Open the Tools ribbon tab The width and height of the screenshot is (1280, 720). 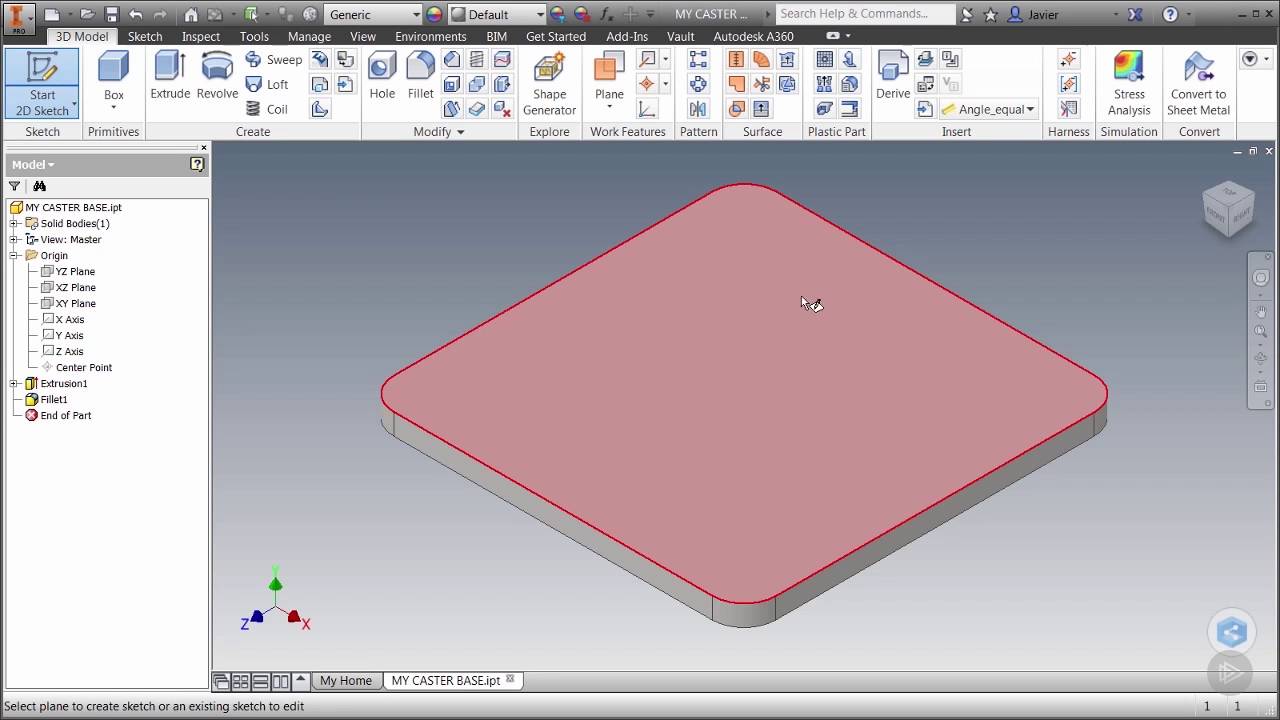[x=254, y=36]
